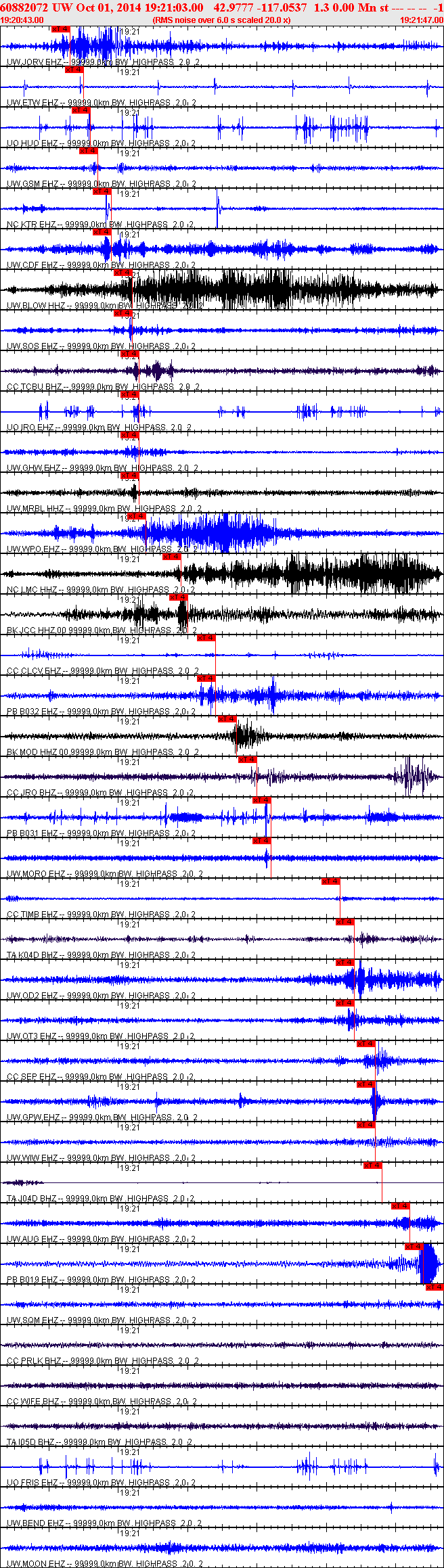Click the pick marker on the PB.B031 trace

pyautogui.click(x=261, y=800)
